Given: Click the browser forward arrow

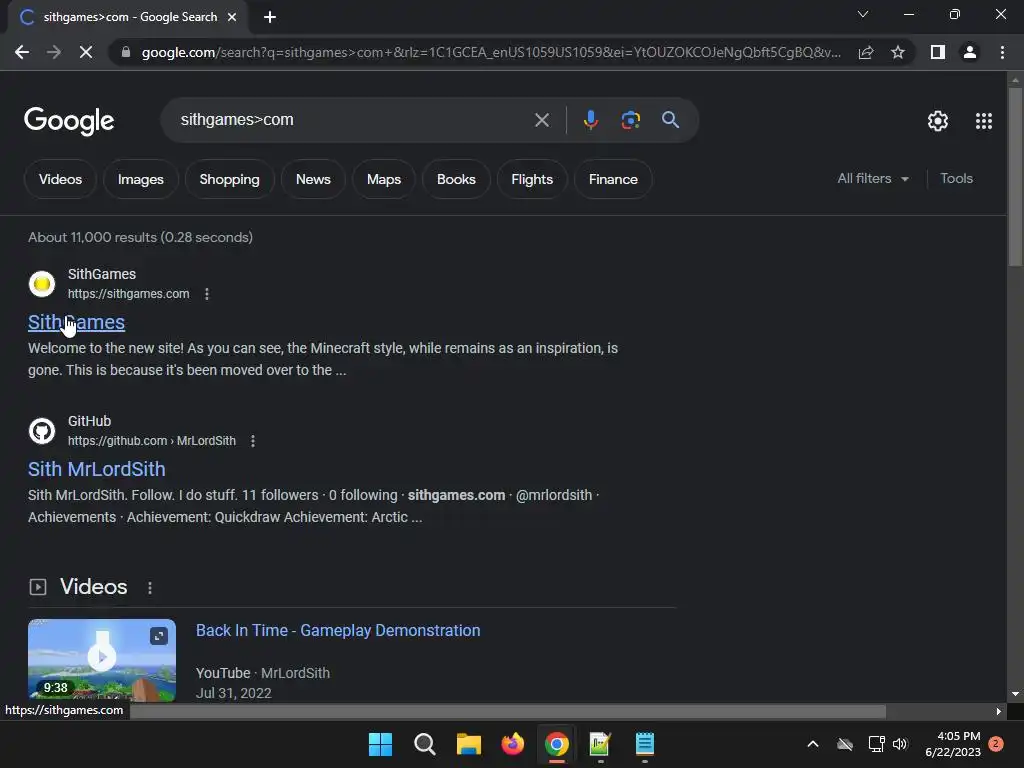Looking at the screenshot, I should coord(54,52).
